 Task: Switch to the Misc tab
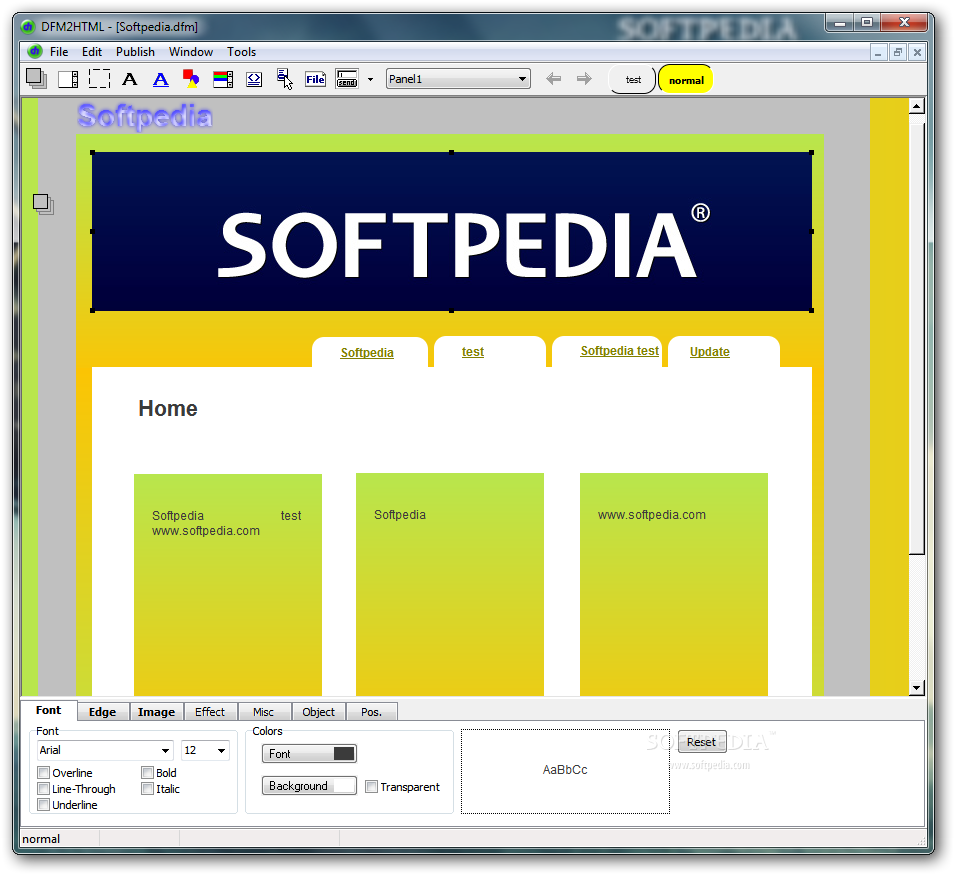point(264,712)
